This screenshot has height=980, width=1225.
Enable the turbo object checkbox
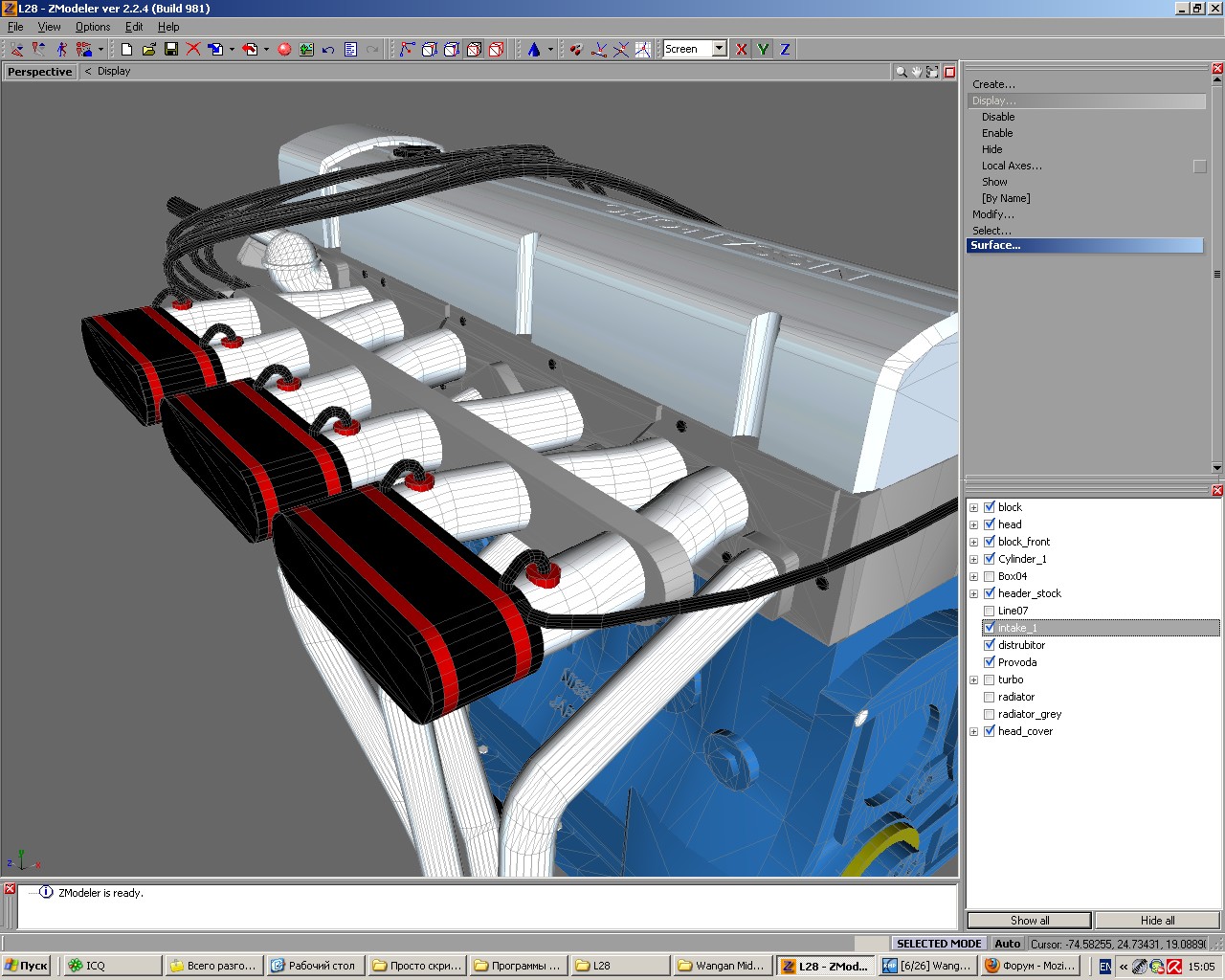(x=990, y=679)
